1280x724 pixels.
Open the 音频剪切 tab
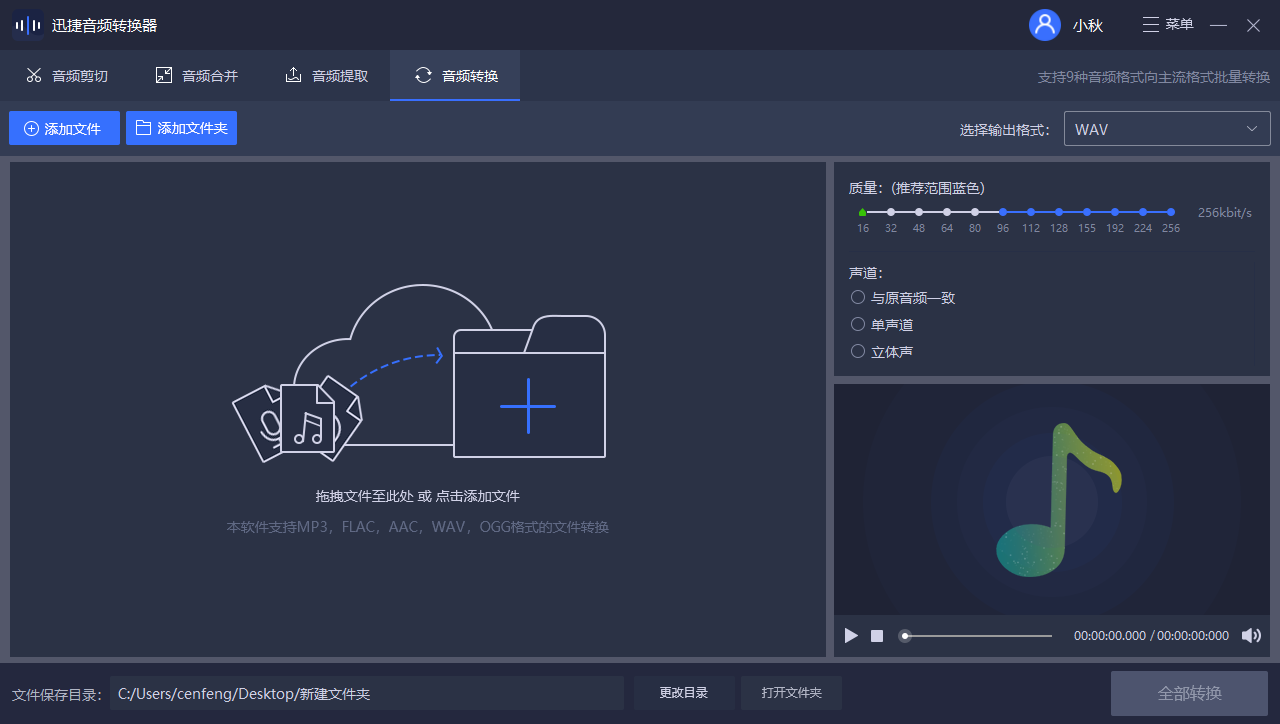65,76
